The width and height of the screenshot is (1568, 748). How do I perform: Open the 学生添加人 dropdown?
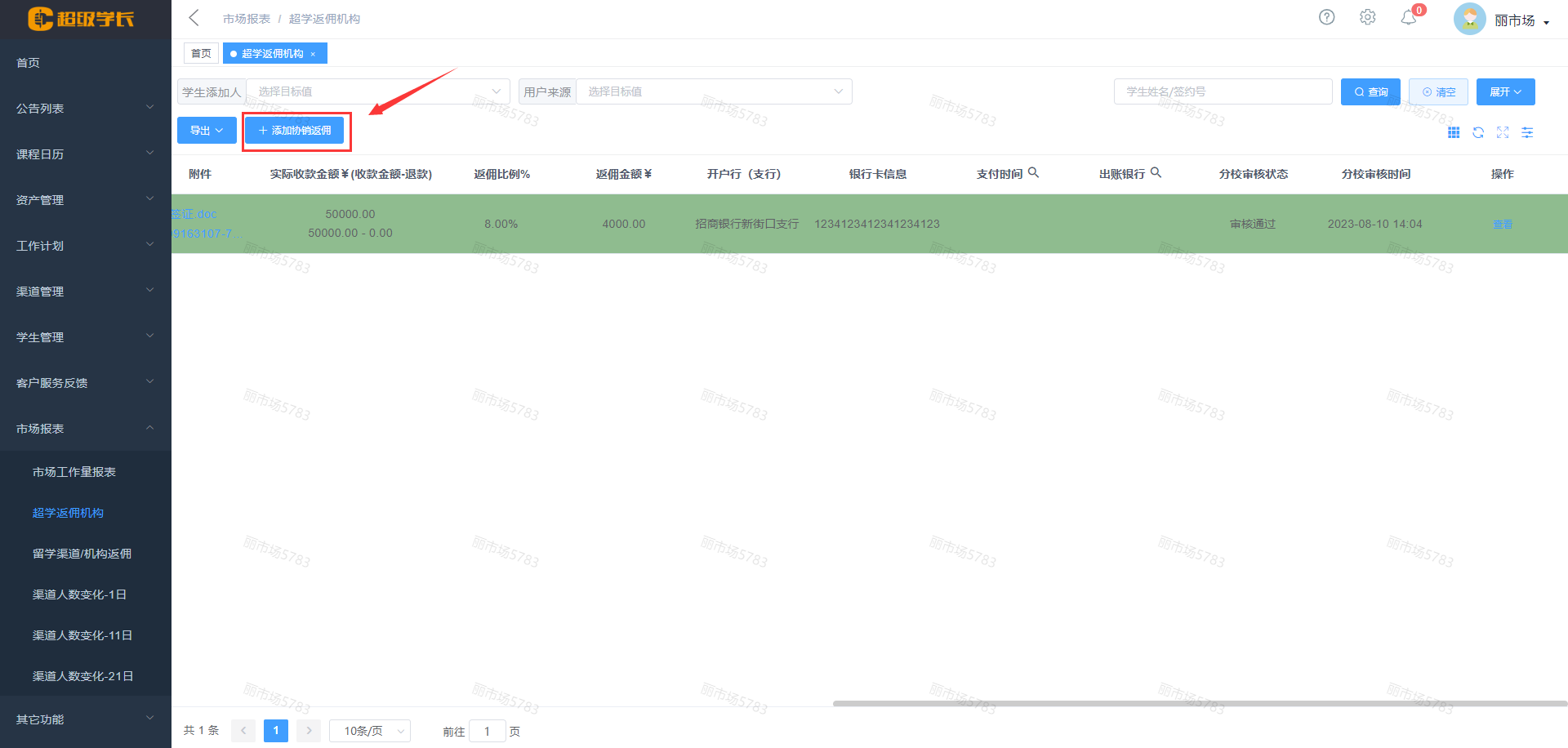click(x=377, y=91)
